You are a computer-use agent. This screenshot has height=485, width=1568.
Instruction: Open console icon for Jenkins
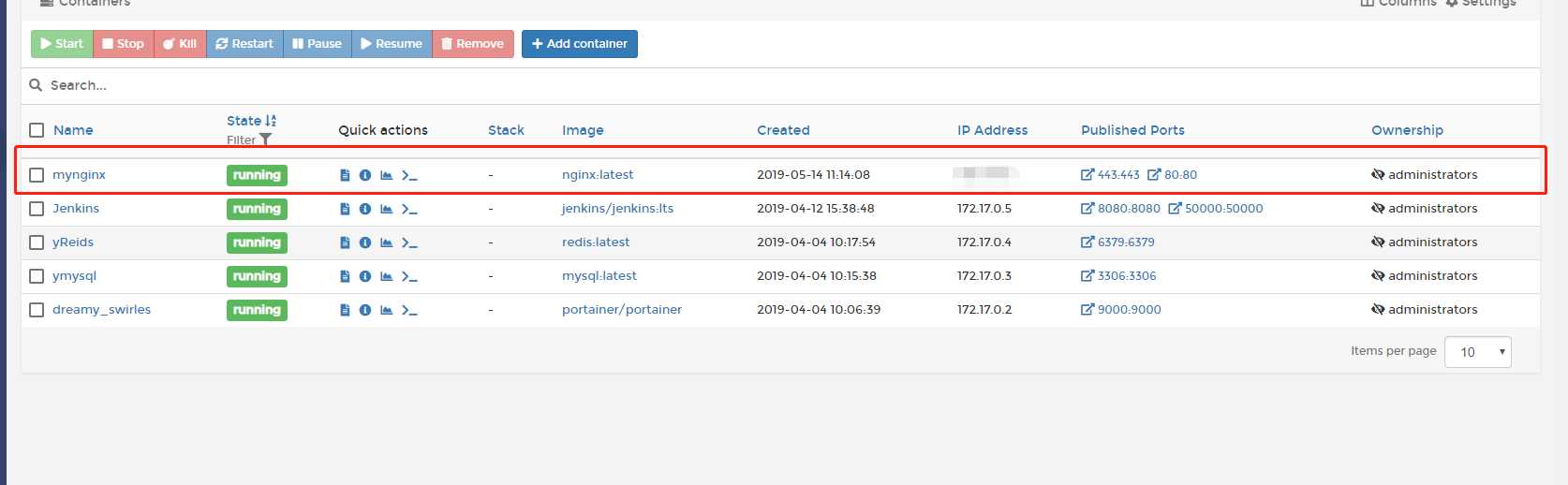[x=409, y=209]
